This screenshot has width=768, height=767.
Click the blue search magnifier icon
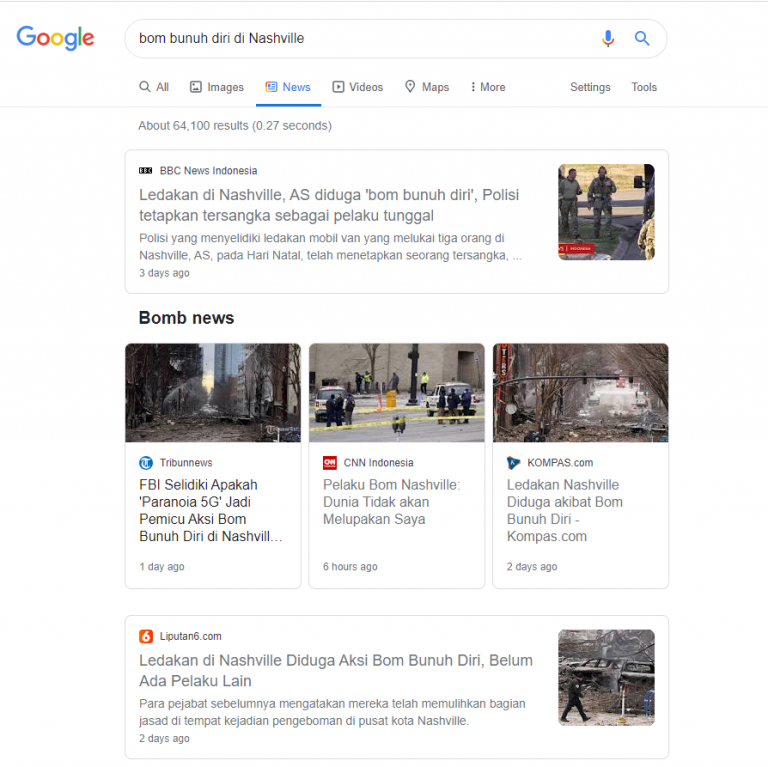click(642, 38)
